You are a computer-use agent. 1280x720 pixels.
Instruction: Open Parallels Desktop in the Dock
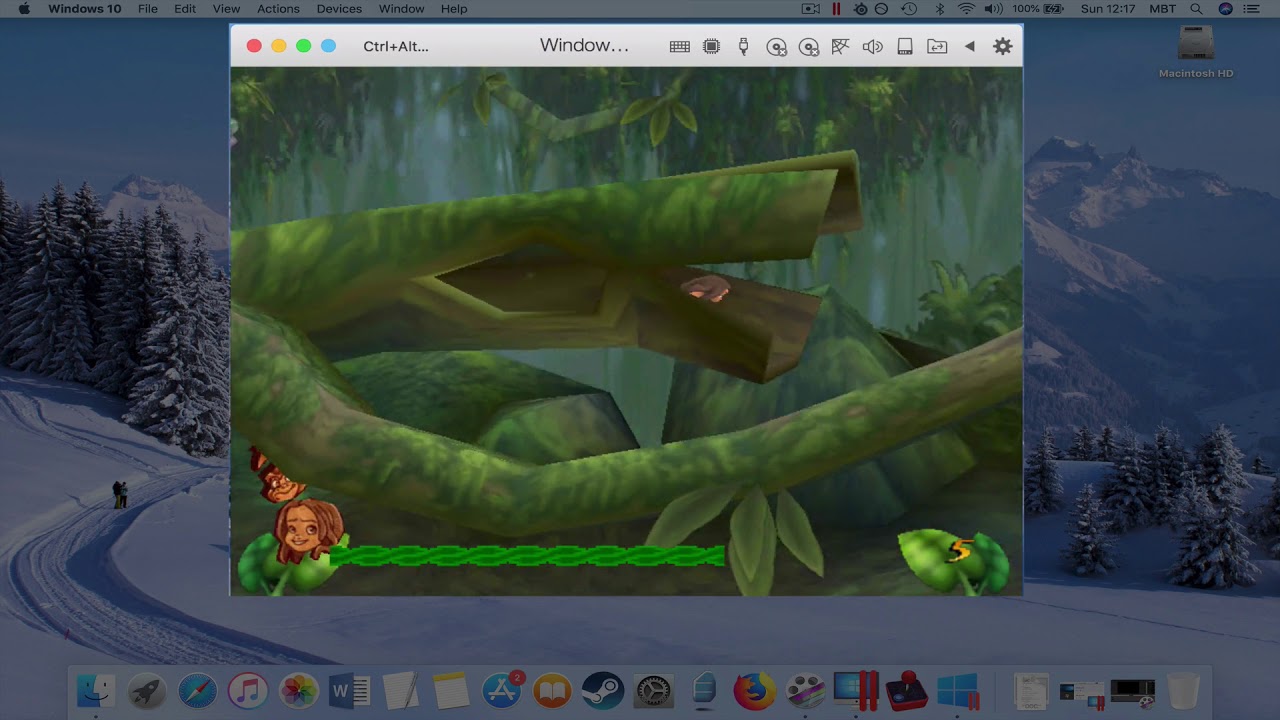click(856, 691)
